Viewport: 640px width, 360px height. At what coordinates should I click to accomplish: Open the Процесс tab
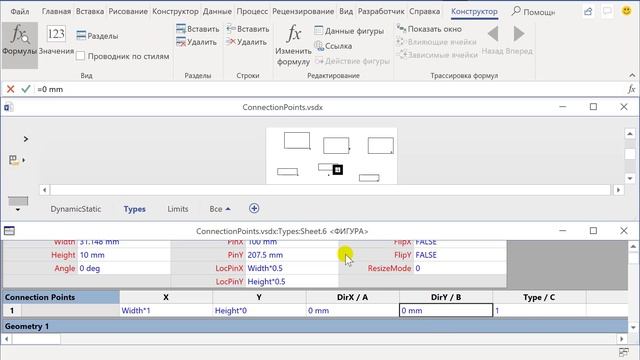point(252,11)
